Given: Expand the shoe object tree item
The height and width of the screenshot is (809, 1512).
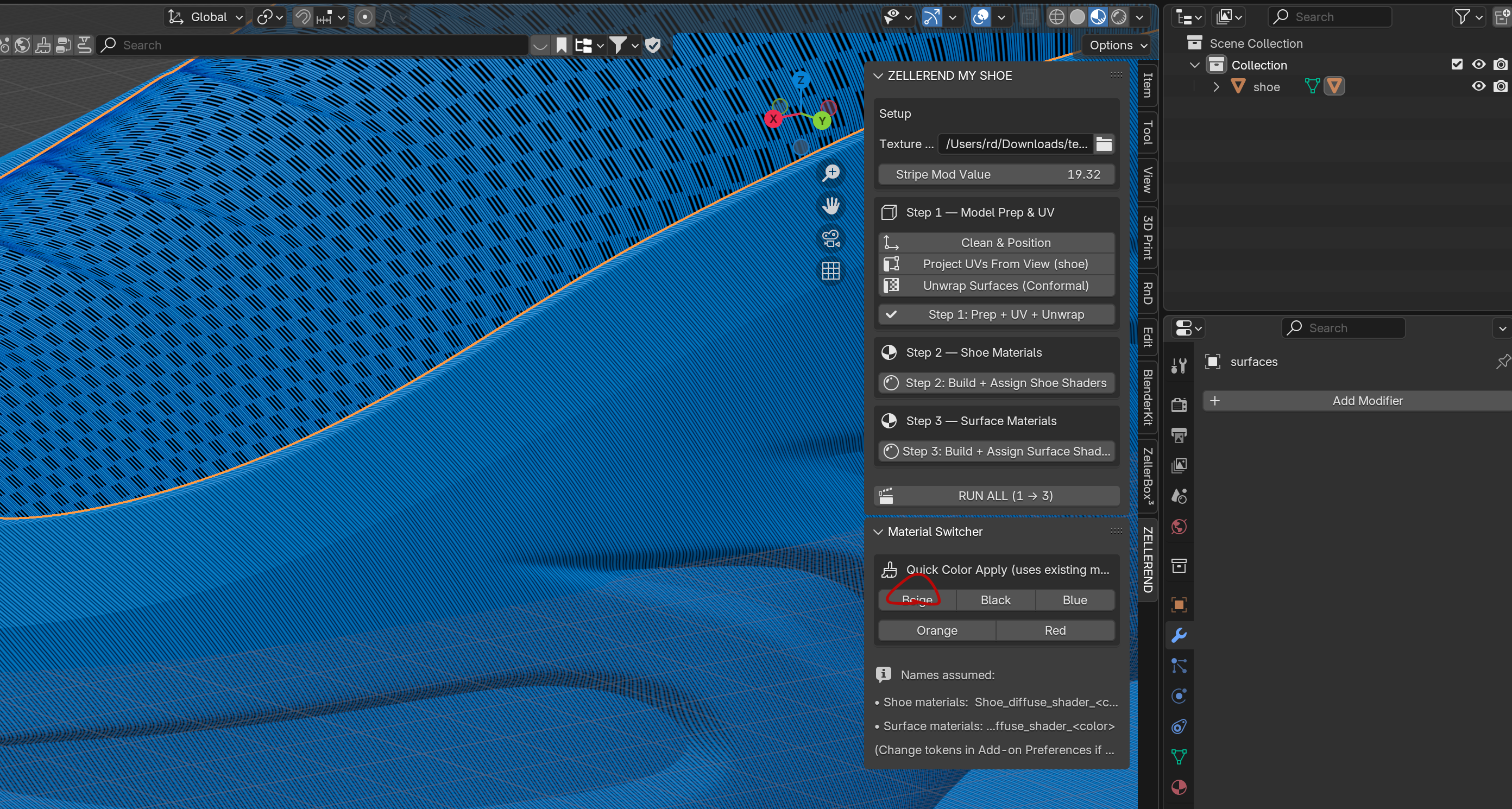Looking at the screenshot, I should tap(1215, 87).
